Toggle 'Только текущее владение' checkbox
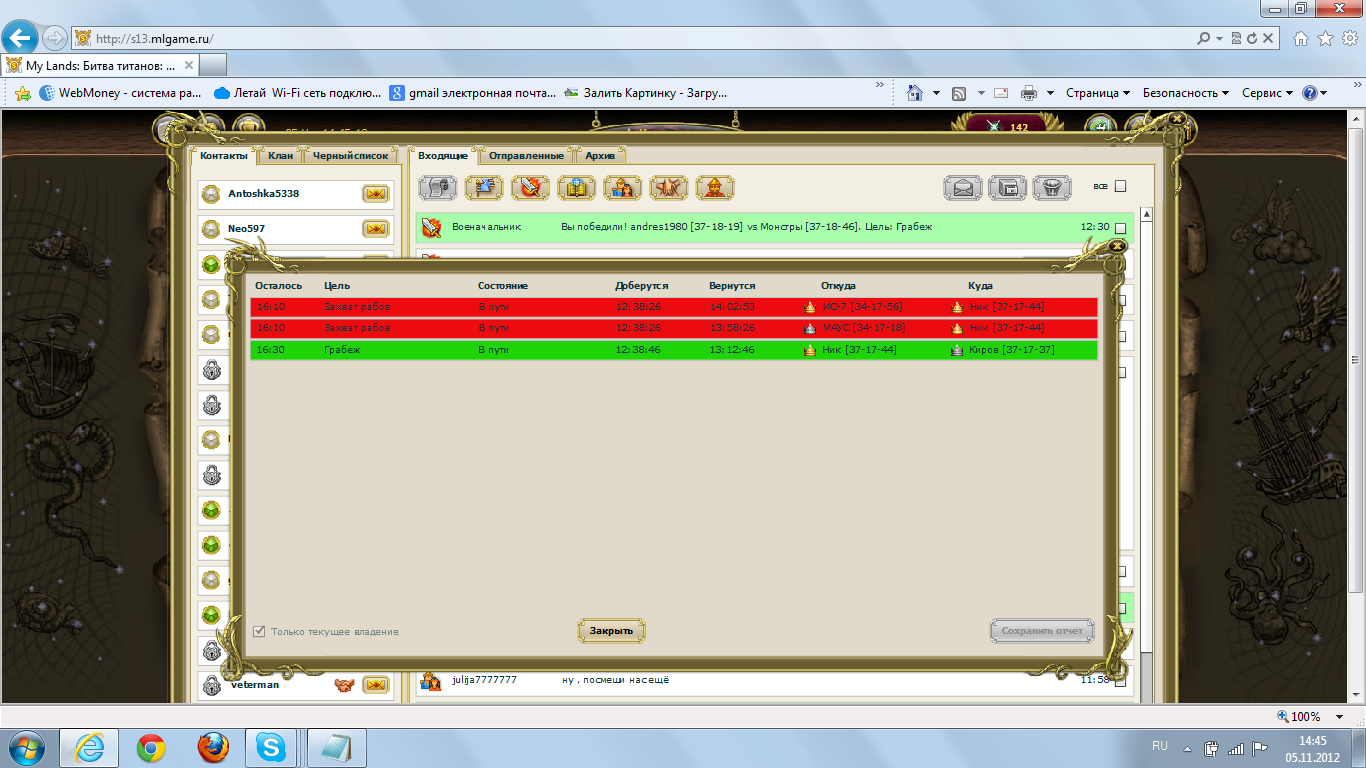 pos(259,631)
